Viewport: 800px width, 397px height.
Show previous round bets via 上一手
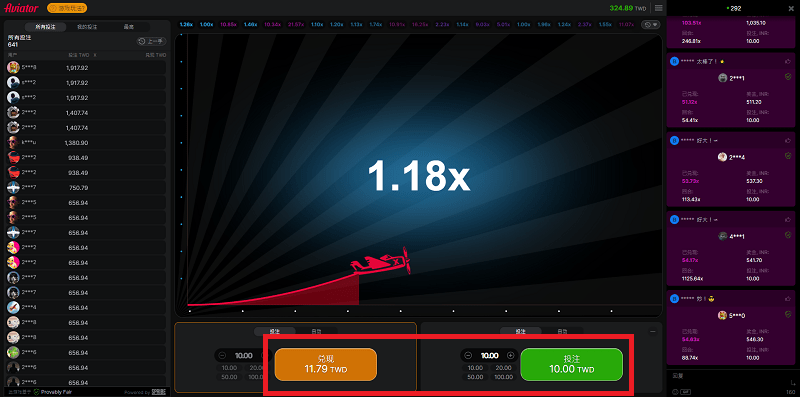tap(151, 41)
